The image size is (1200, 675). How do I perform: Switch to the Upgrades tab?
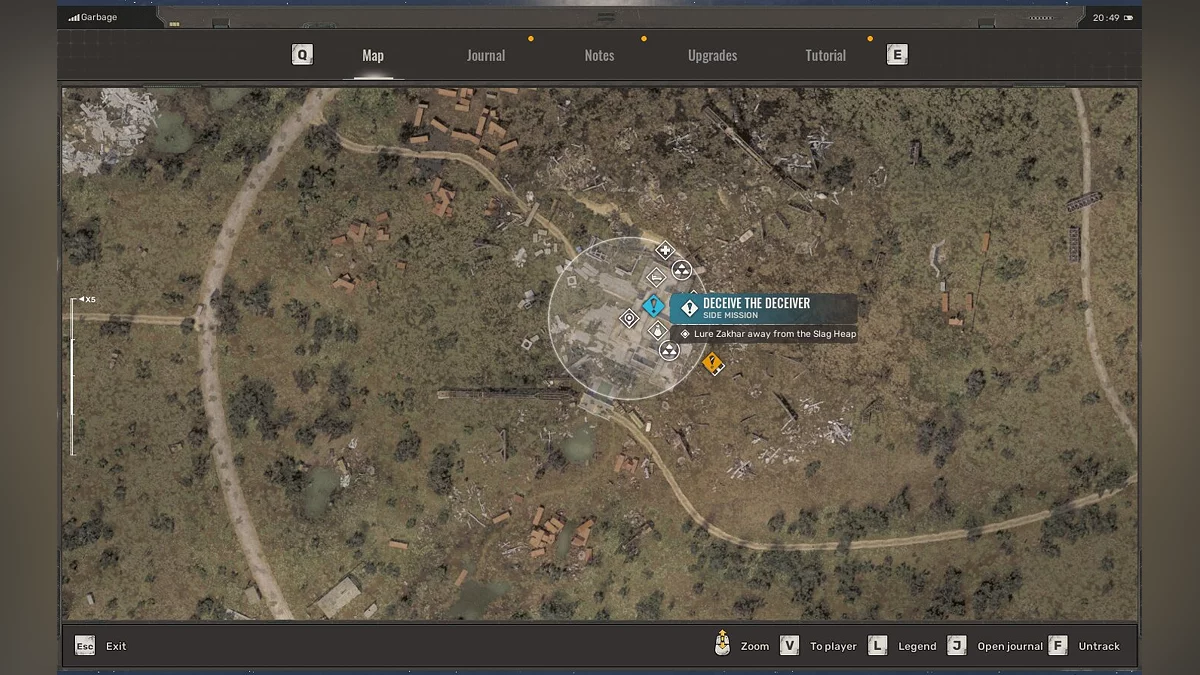713,56
